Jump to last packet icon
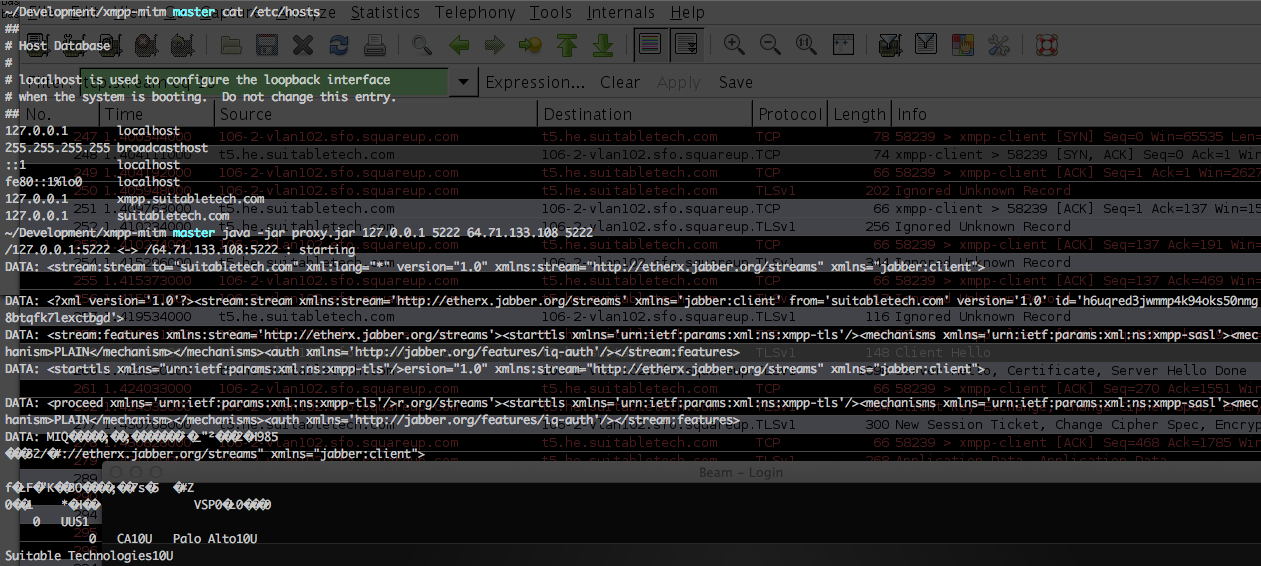 603,45
